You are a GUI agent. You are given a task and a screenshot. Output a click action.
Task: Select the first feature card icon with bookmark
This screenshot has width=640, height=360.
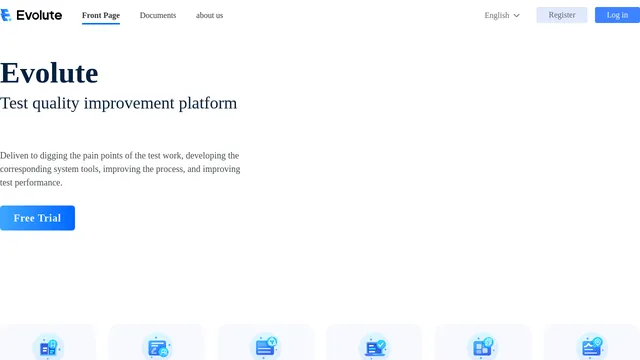(x=48, y=347)
